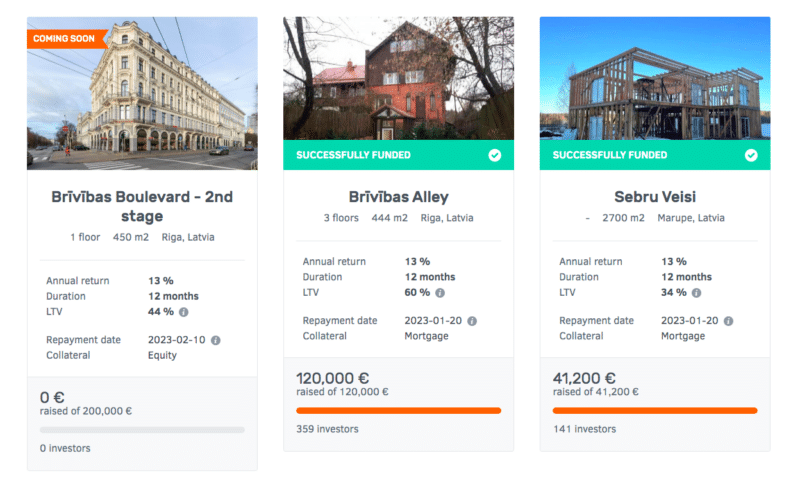Click repayment date info icon for 2023-02-10

(x=216, y=340)
